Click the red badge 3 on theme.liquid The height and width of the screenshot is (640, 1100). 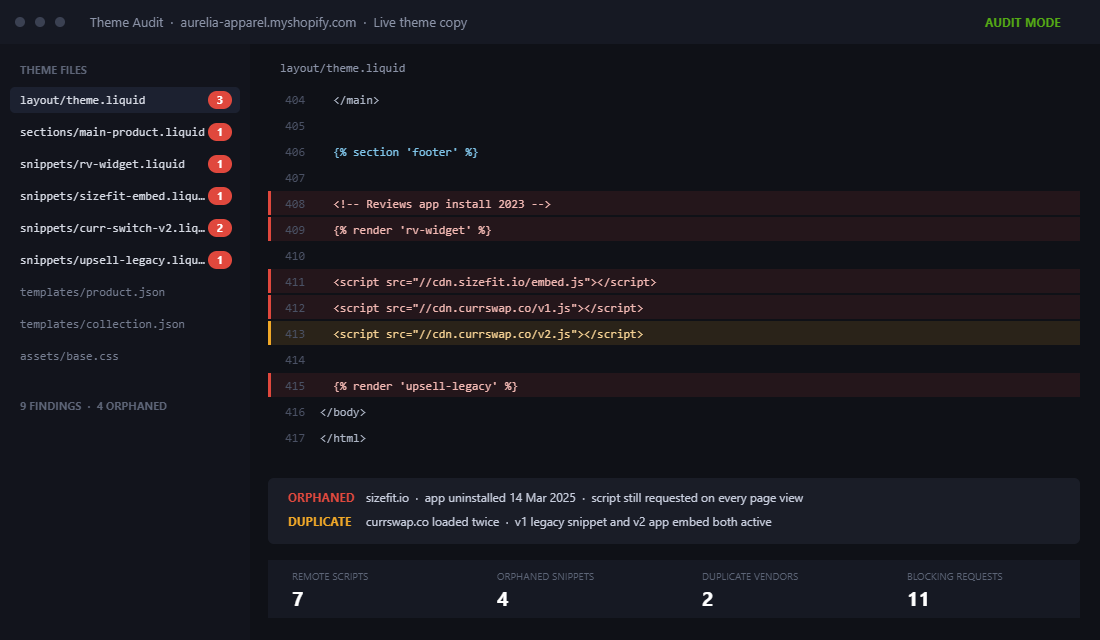pyautogui.click(x=220, y=100)
